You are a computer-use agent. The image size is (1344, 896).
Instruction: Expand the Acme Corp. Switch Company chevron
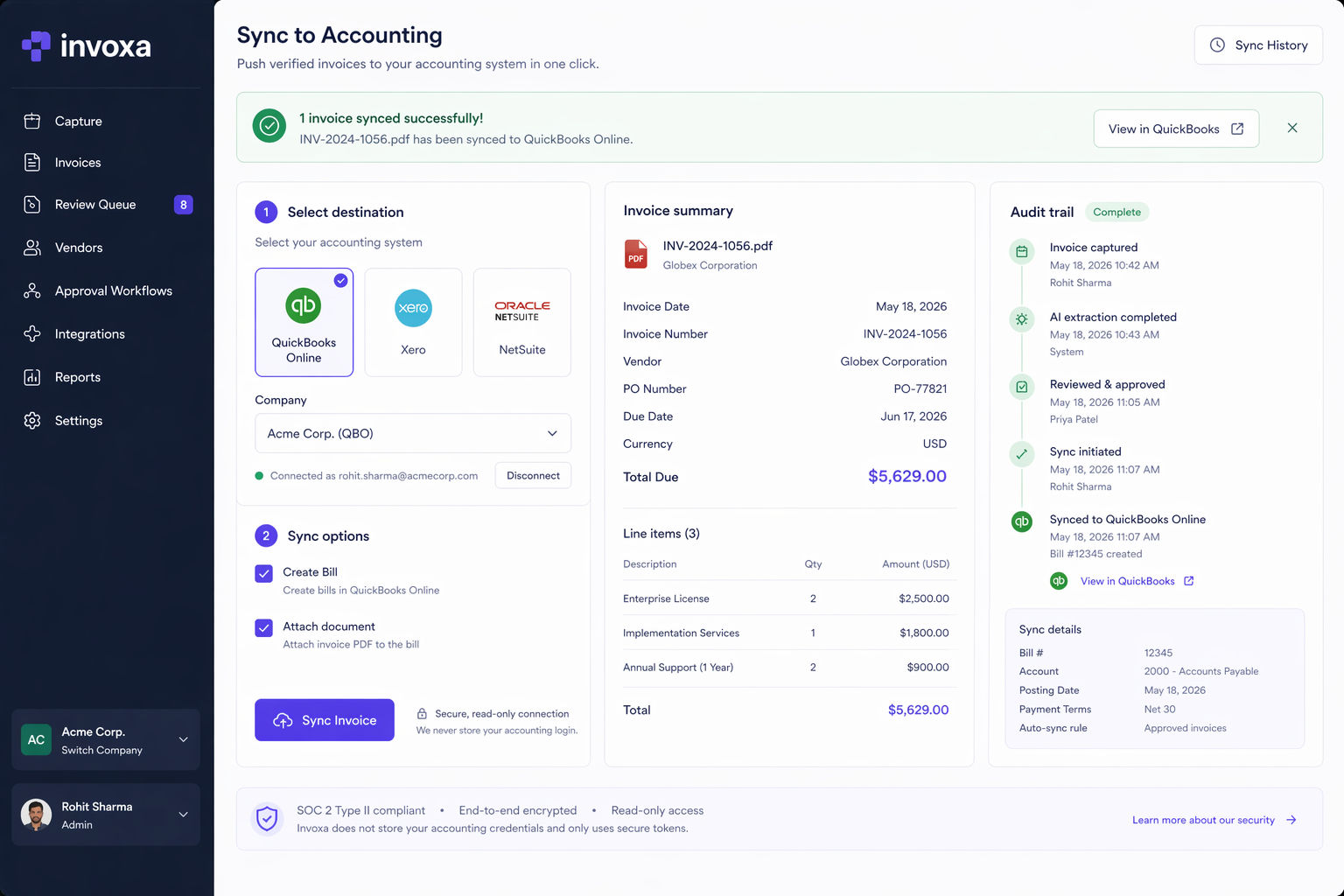184,739
